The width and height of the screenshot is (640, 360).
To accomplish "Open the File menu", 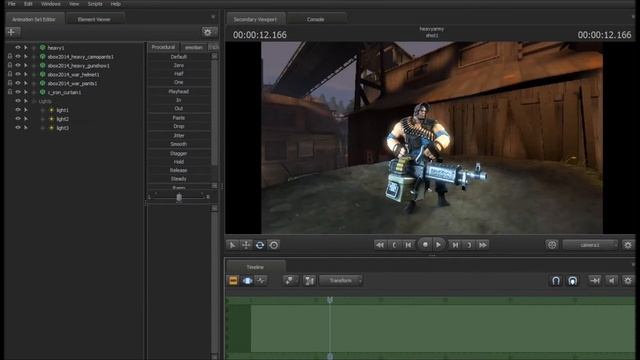I will 12,4.
